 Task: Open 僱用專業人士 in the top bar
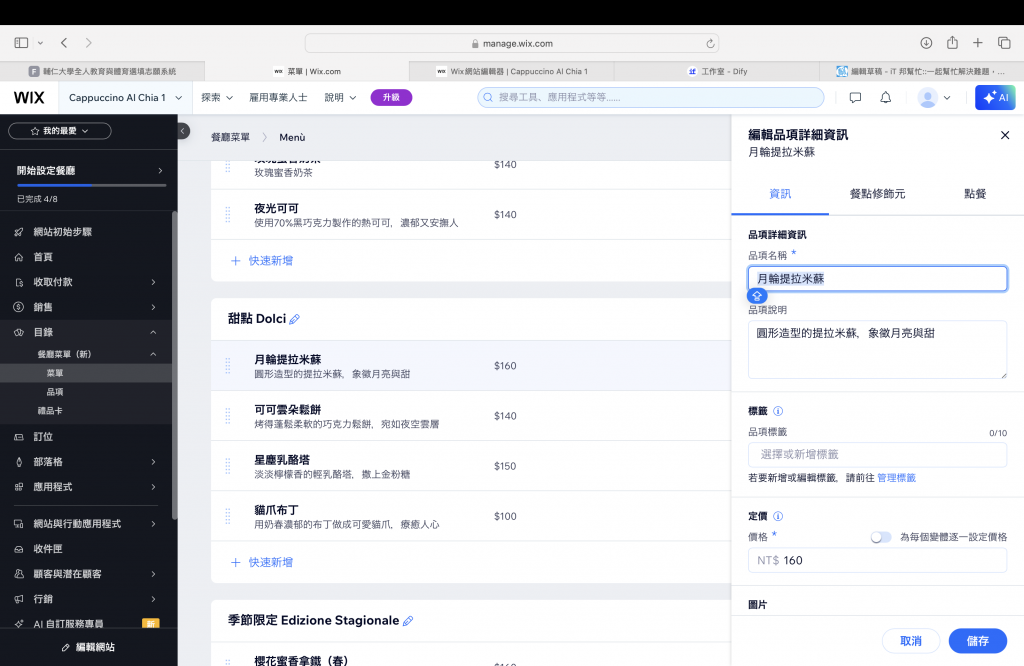[x=278, y=97]
